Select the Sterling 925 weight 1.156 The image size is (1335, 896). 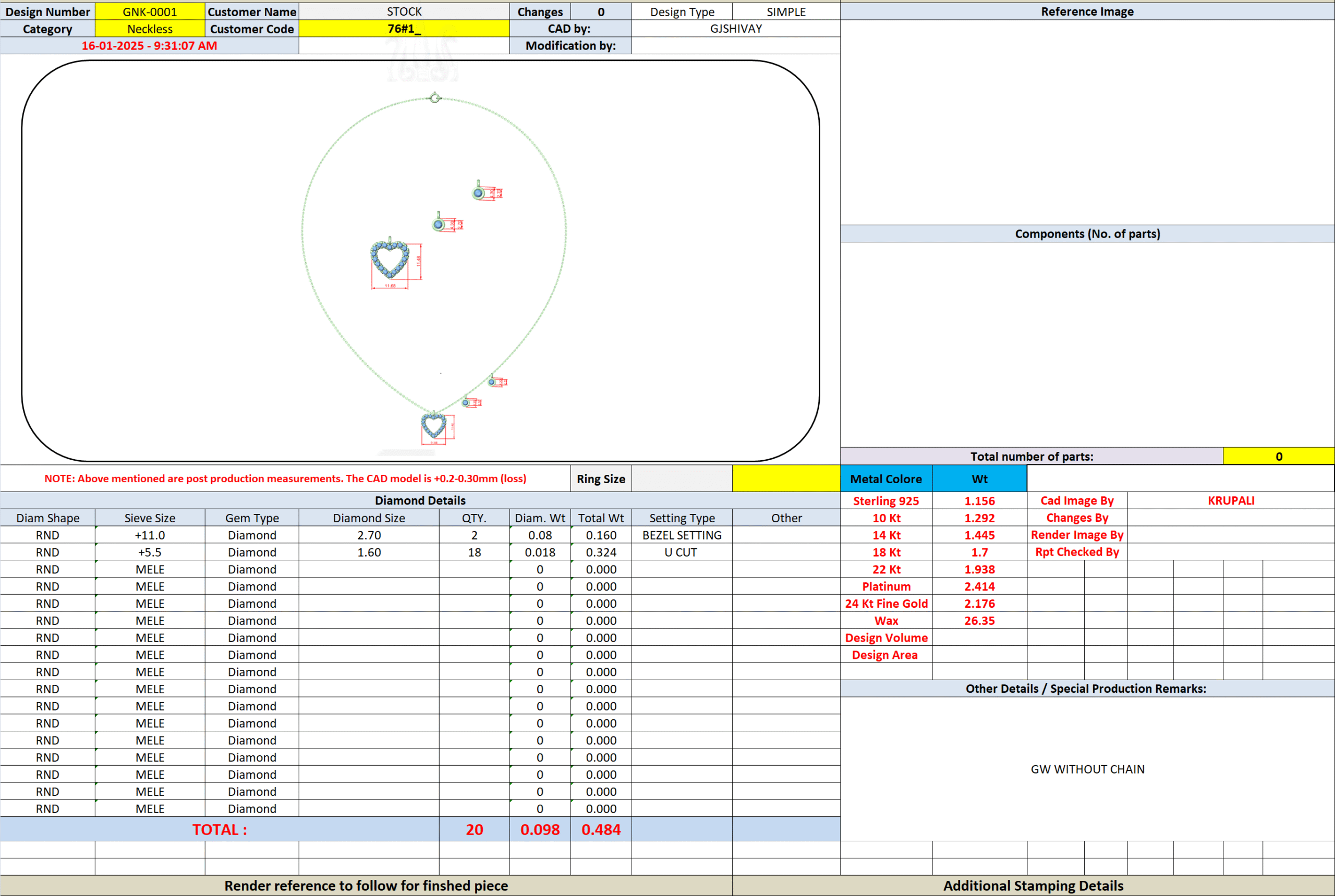(x=979, y=500)
